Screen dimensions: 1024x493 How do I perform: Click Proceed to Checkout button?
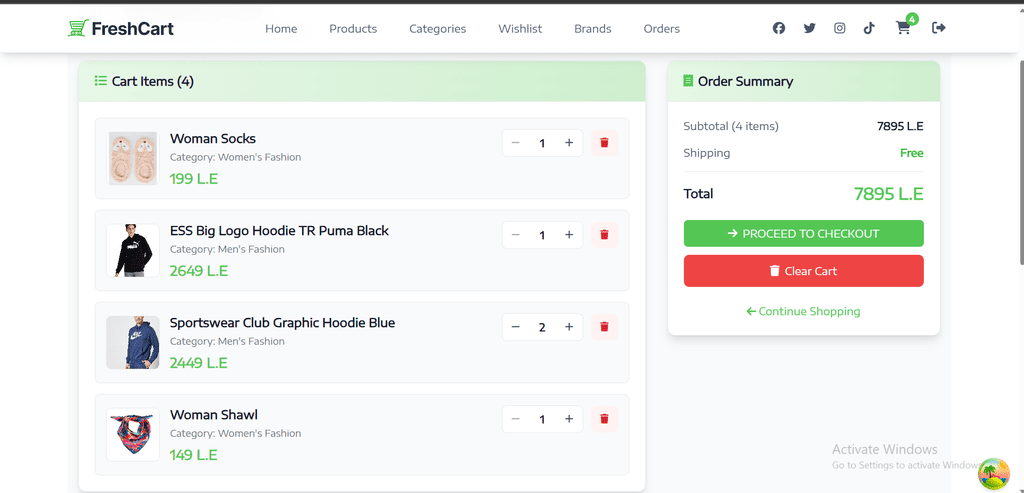tap(803, 234)
